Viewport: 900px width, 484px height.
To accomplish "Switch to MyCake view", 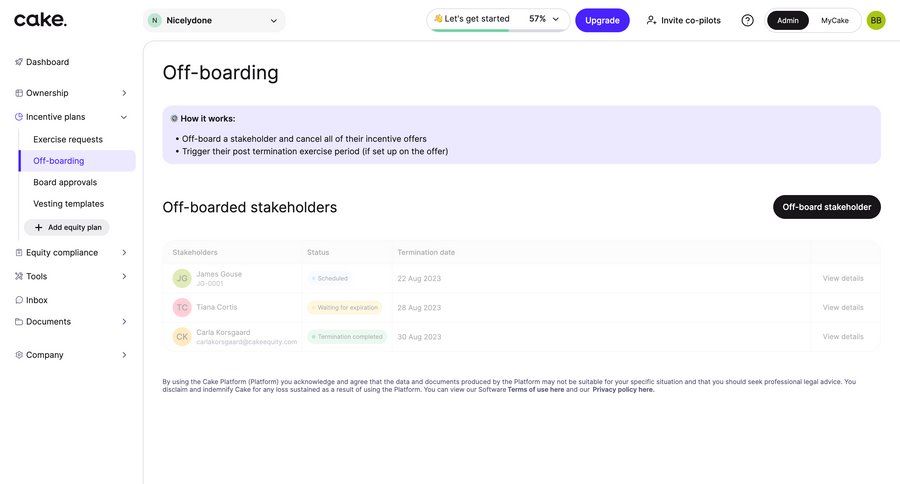I will click(835, 20).
